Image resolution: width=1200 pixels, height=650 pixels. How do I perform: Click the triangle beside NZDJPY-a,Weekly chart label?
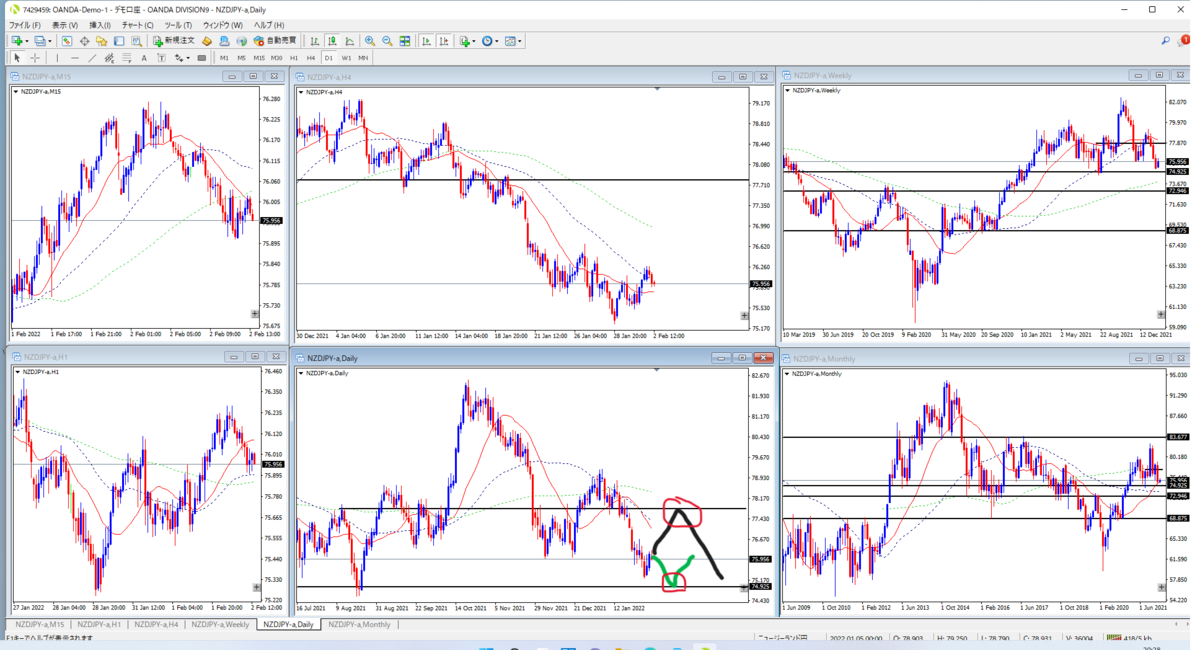click(x=787, y=91)
